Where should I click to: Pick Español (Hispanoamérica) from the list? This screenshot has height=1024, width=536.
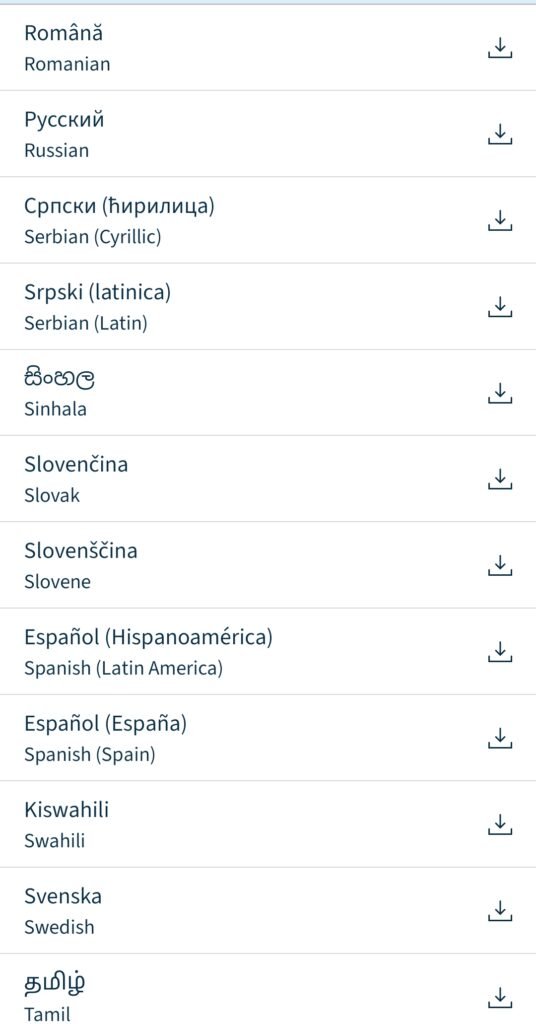pos(268,652)
